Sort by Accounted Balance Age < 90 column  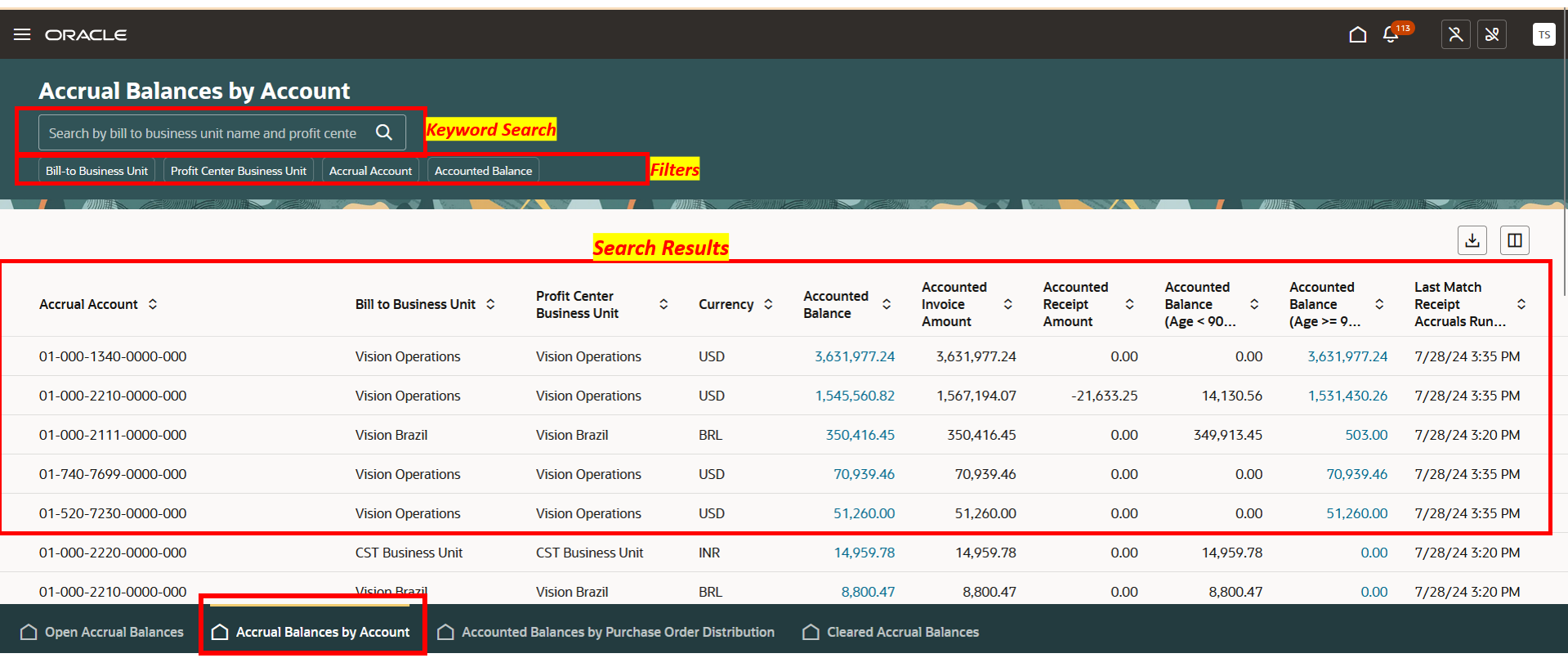tap(1254, 304)
